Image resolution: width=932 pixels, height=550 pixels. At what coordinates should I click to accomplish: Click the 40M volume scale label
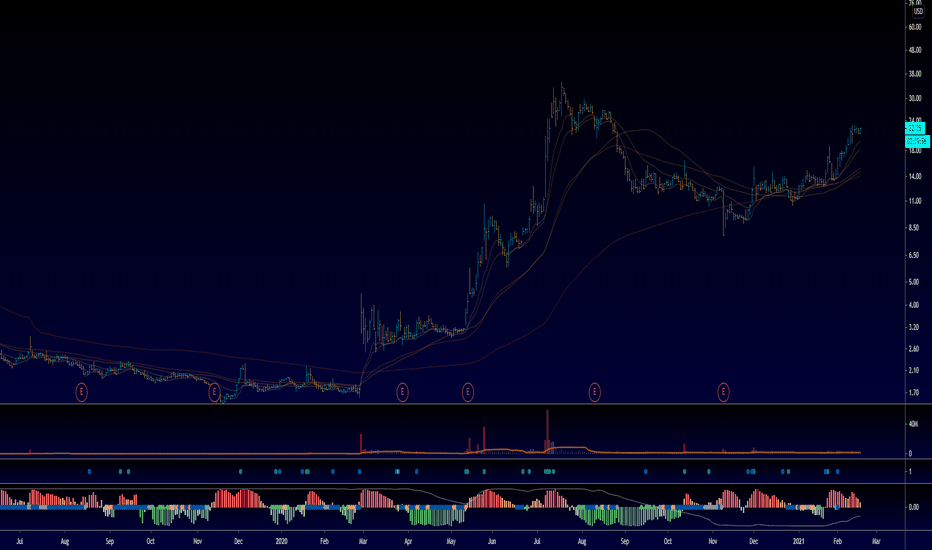pyautogui.click(x=913, y=424)
